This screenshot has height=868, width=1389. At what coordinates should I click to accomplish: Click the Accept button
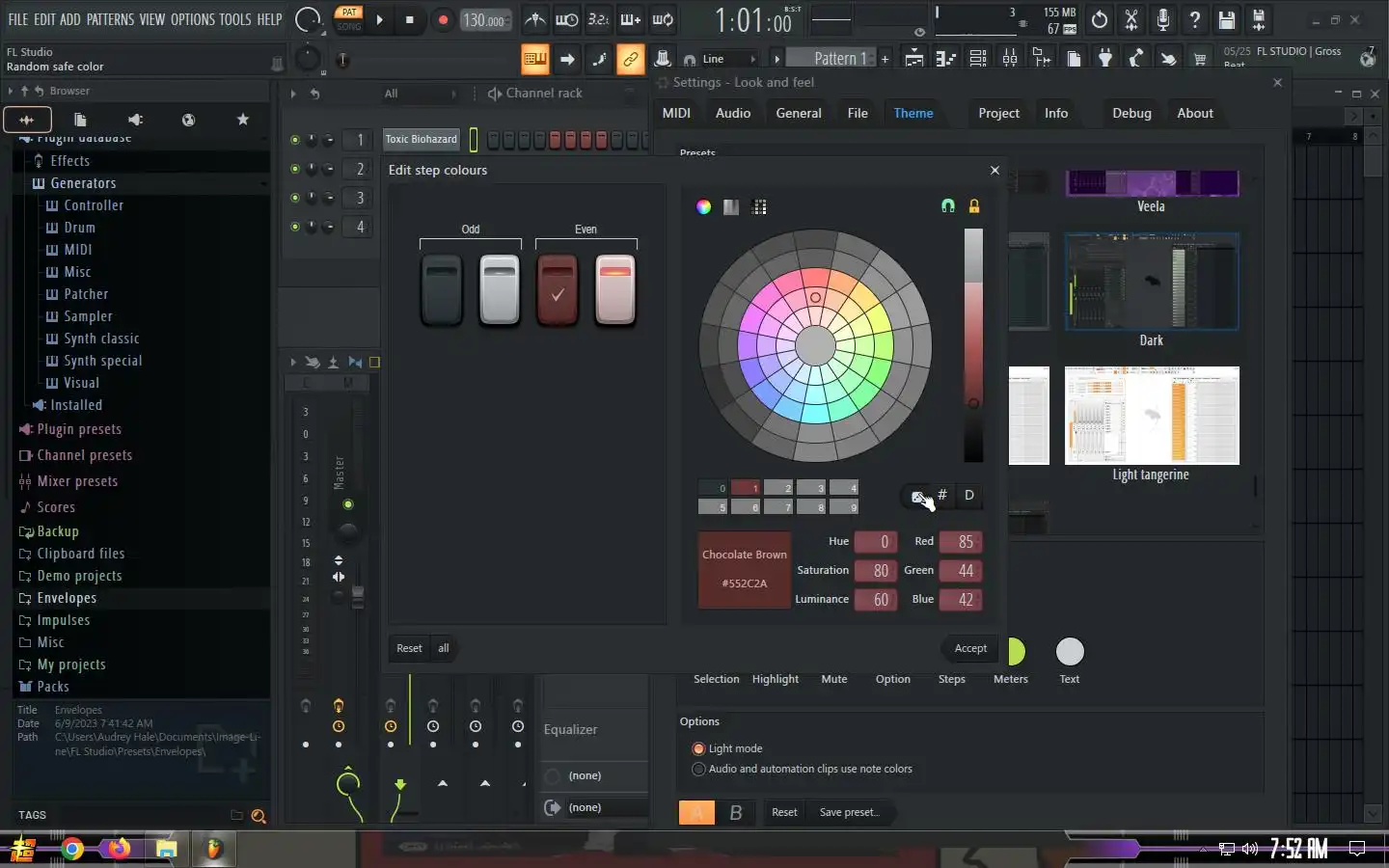coord(970,648)
